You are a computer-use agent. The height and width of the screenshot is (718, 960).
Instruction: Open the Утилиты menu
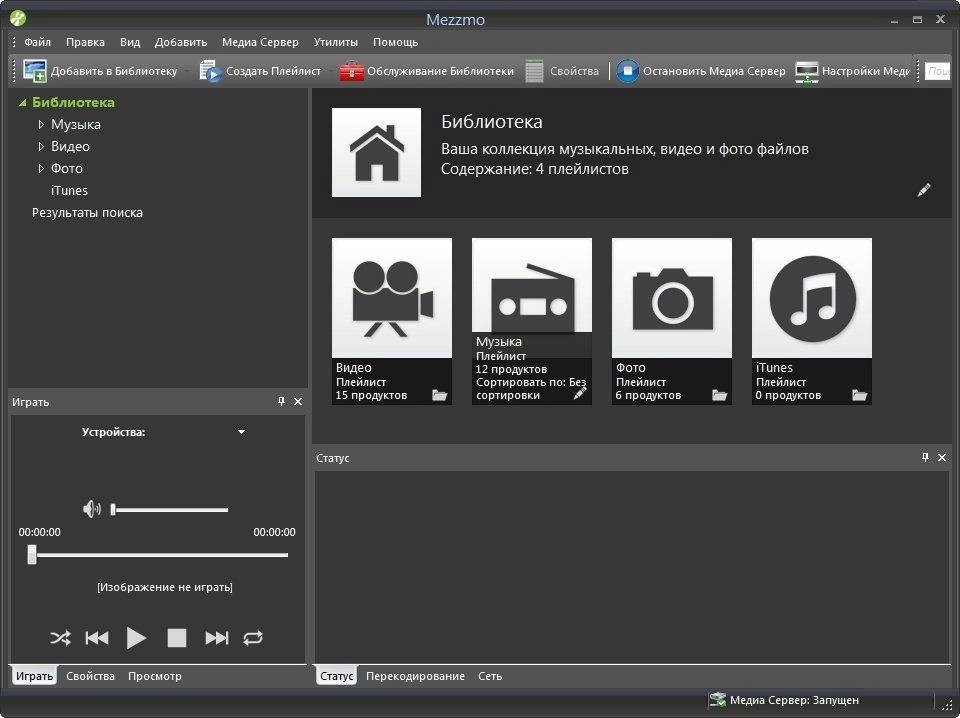pos(336,42)
